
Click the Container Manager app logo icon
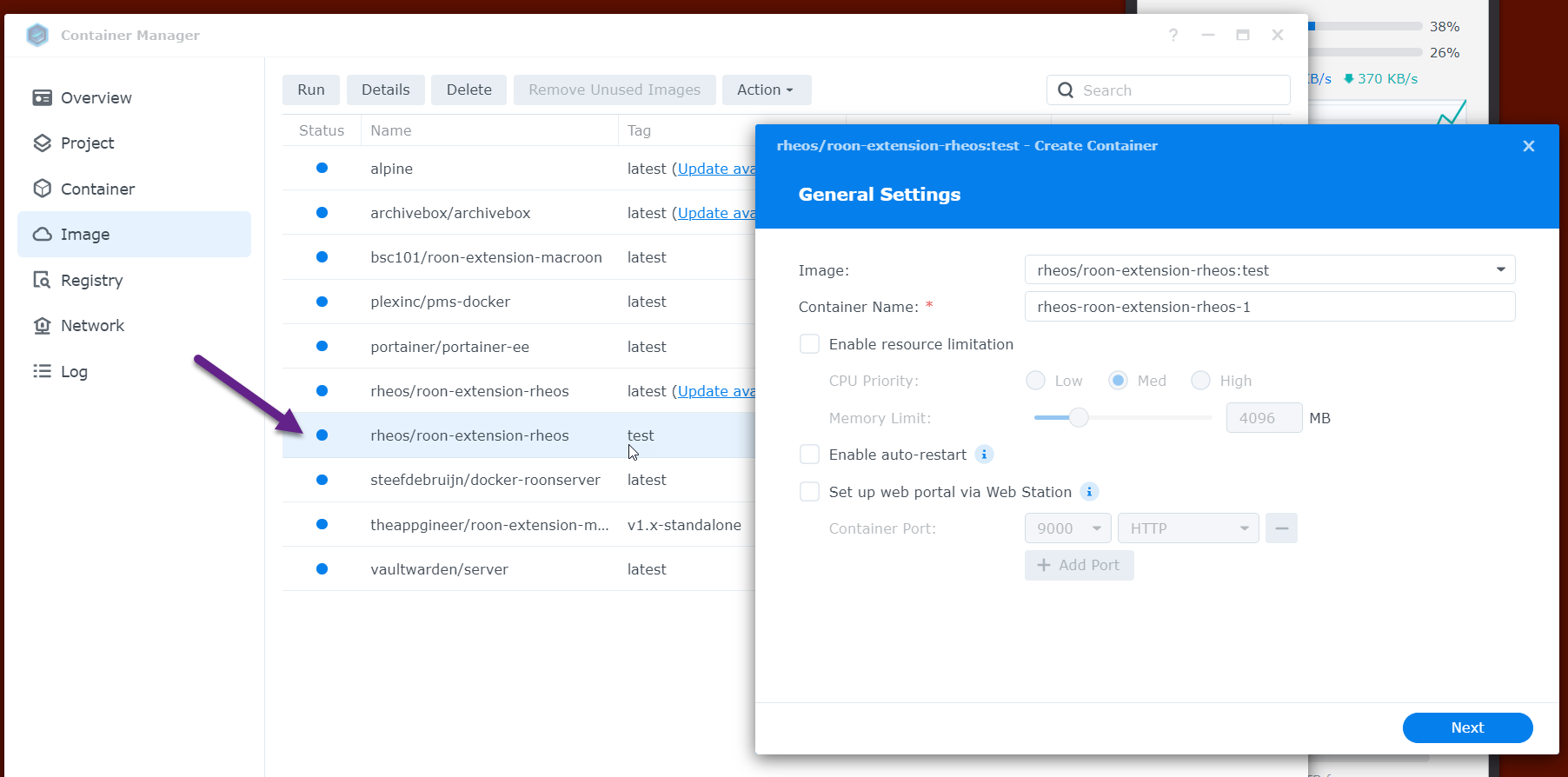[37, 35]
